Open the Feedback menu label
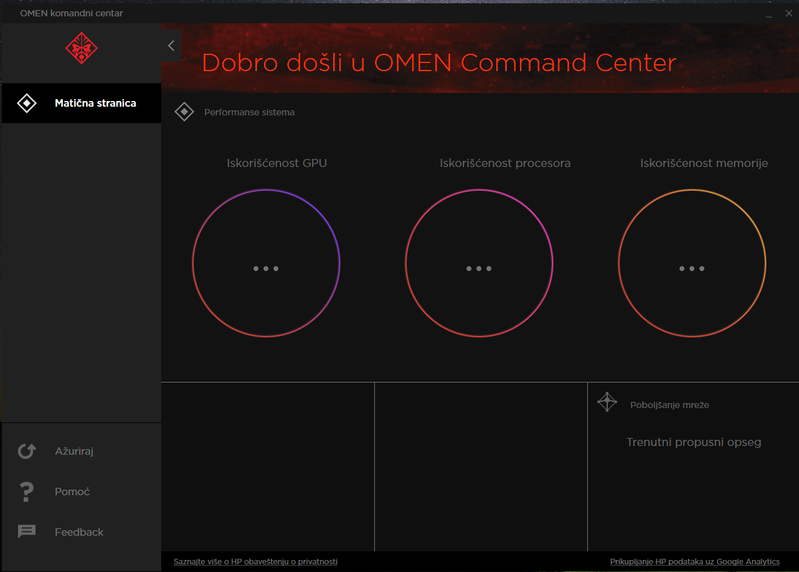The image size is (799, 572). 79,532
